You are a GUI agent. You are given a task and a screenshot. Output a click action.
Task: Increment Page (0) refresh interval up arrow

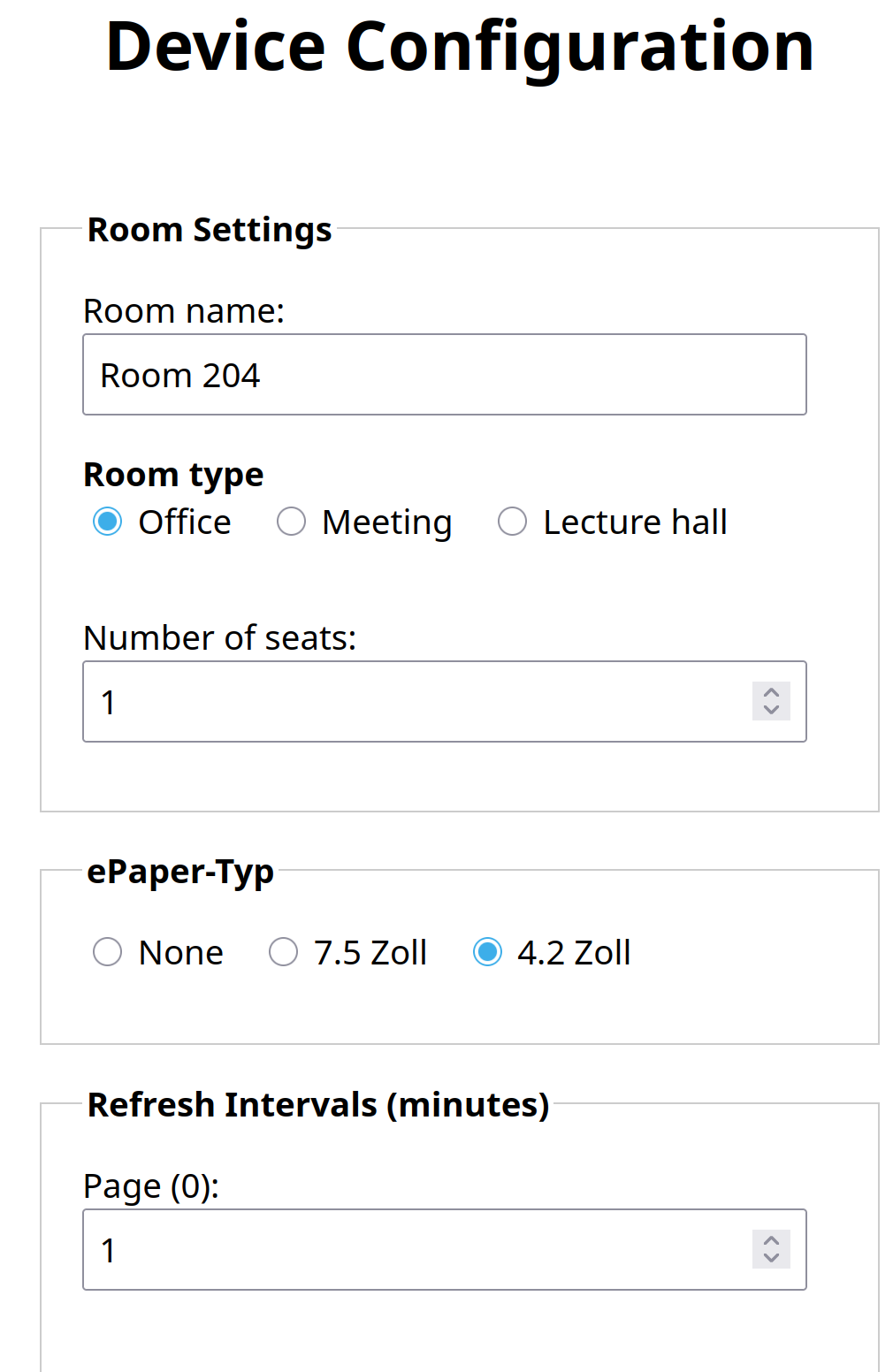[771, 1241]
